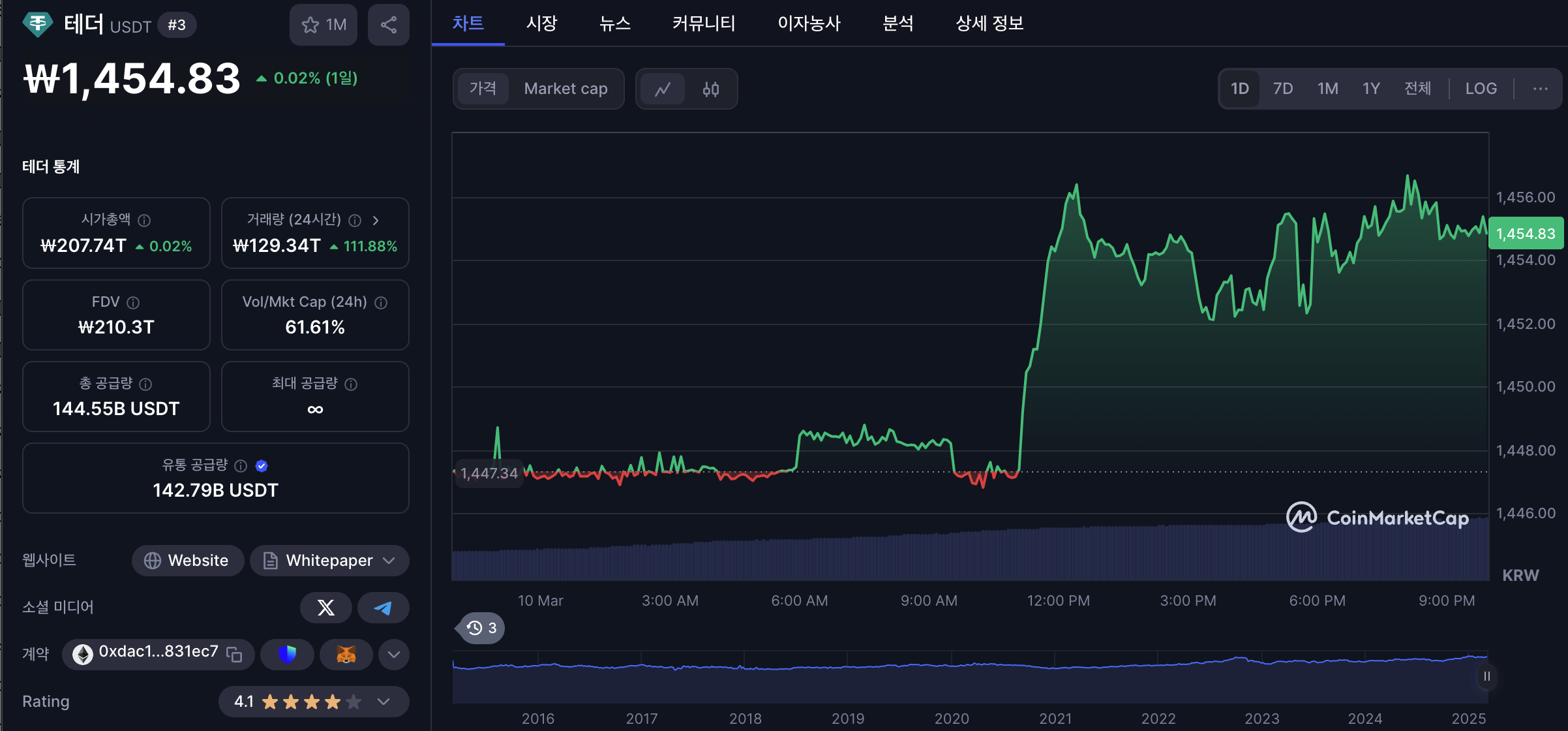Viewport: 1568px width, 731px height.
Task: Expand the 4.1 rating dropdown
Action: coord(384,702)
